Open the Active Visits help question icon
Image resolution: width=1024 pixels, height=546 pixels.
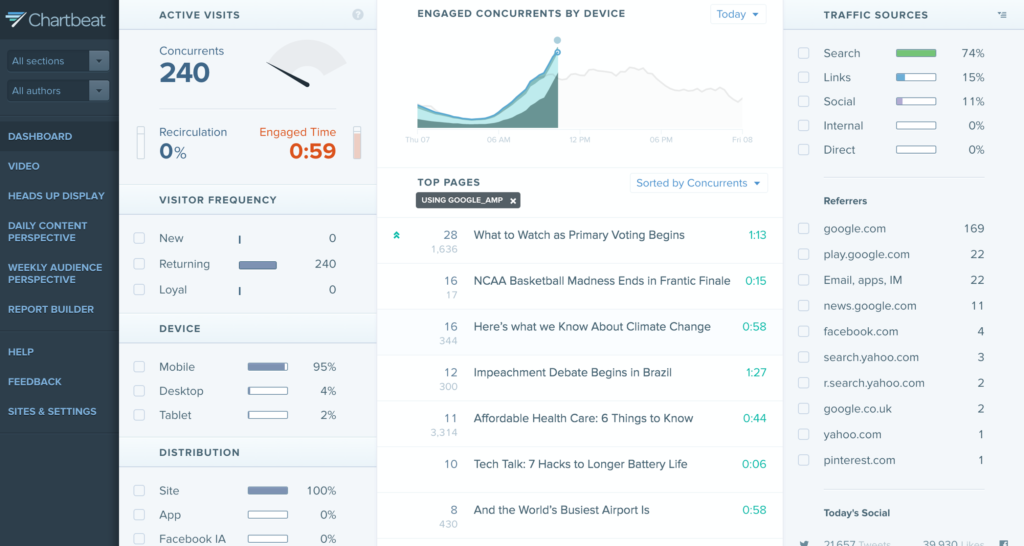pyautogui.click(x=358, y=15)
